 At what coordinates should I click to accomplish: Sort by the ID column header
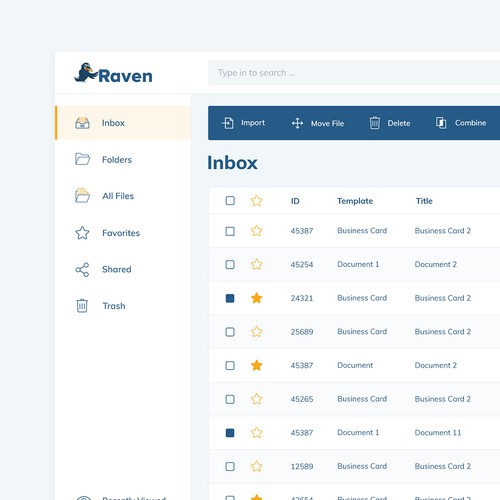pyautogui.click(x=295, y=201)
